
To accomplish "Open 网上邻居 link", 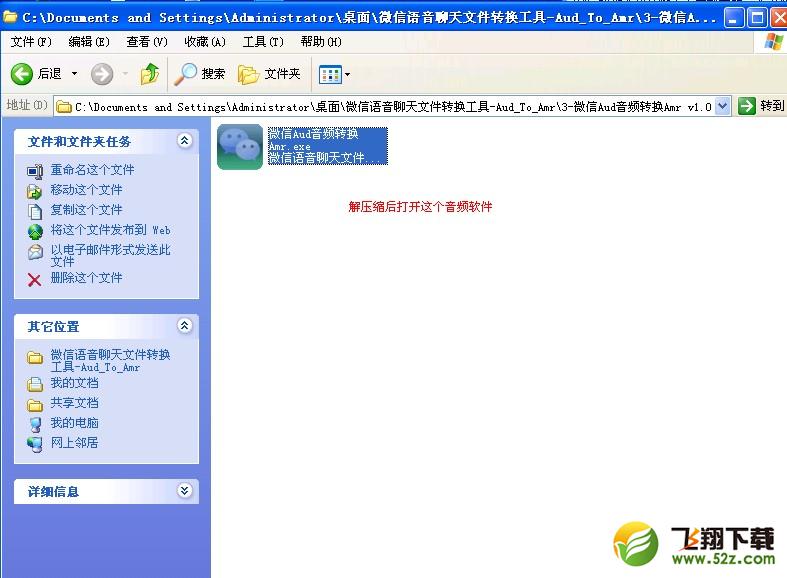I will [x=74, y=443].
